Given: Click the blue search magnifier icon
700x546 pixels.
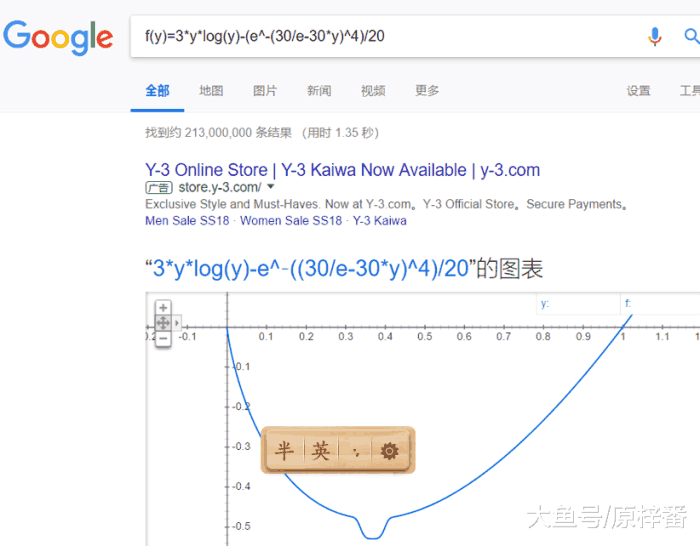Looking at the screenshot, I should 691,37.
